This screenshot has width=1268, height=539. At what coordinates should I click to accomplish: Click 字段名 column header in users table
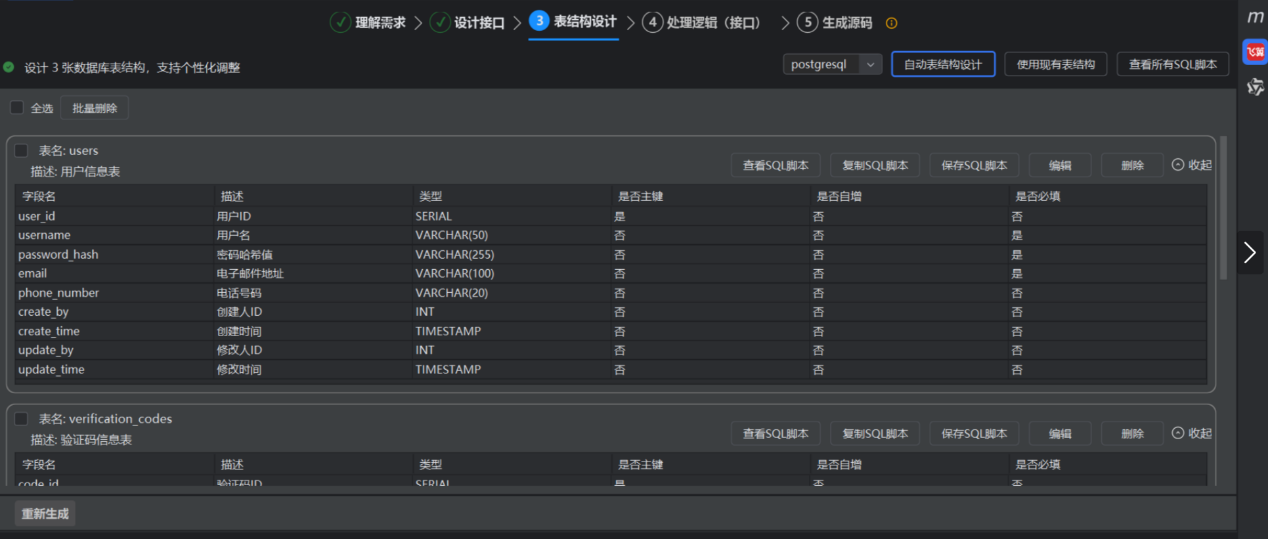tap(114, 196)
